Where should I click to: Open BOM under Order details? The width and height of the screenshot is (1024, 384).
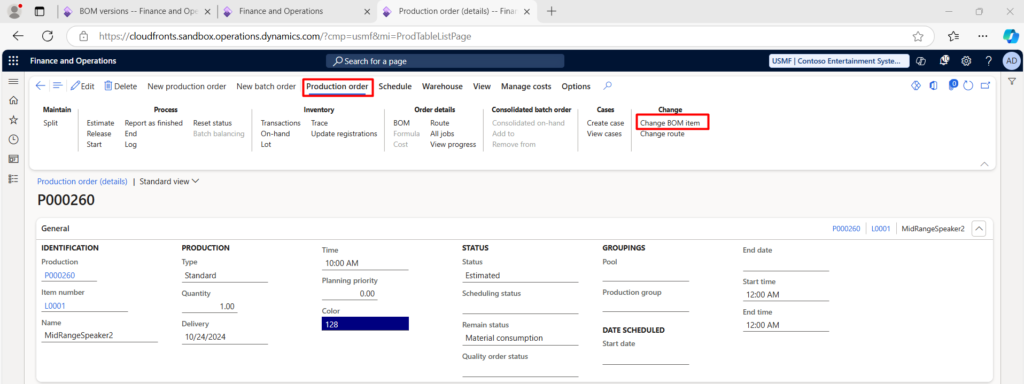coord(402,123)
